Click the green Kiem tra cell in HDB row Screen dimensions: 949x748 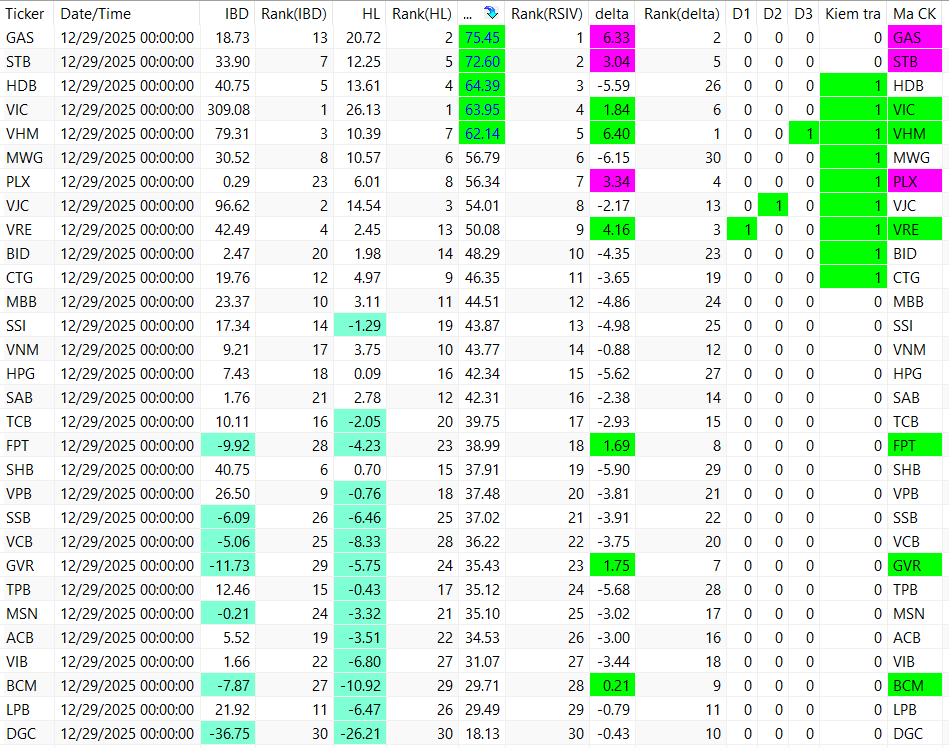853,85
